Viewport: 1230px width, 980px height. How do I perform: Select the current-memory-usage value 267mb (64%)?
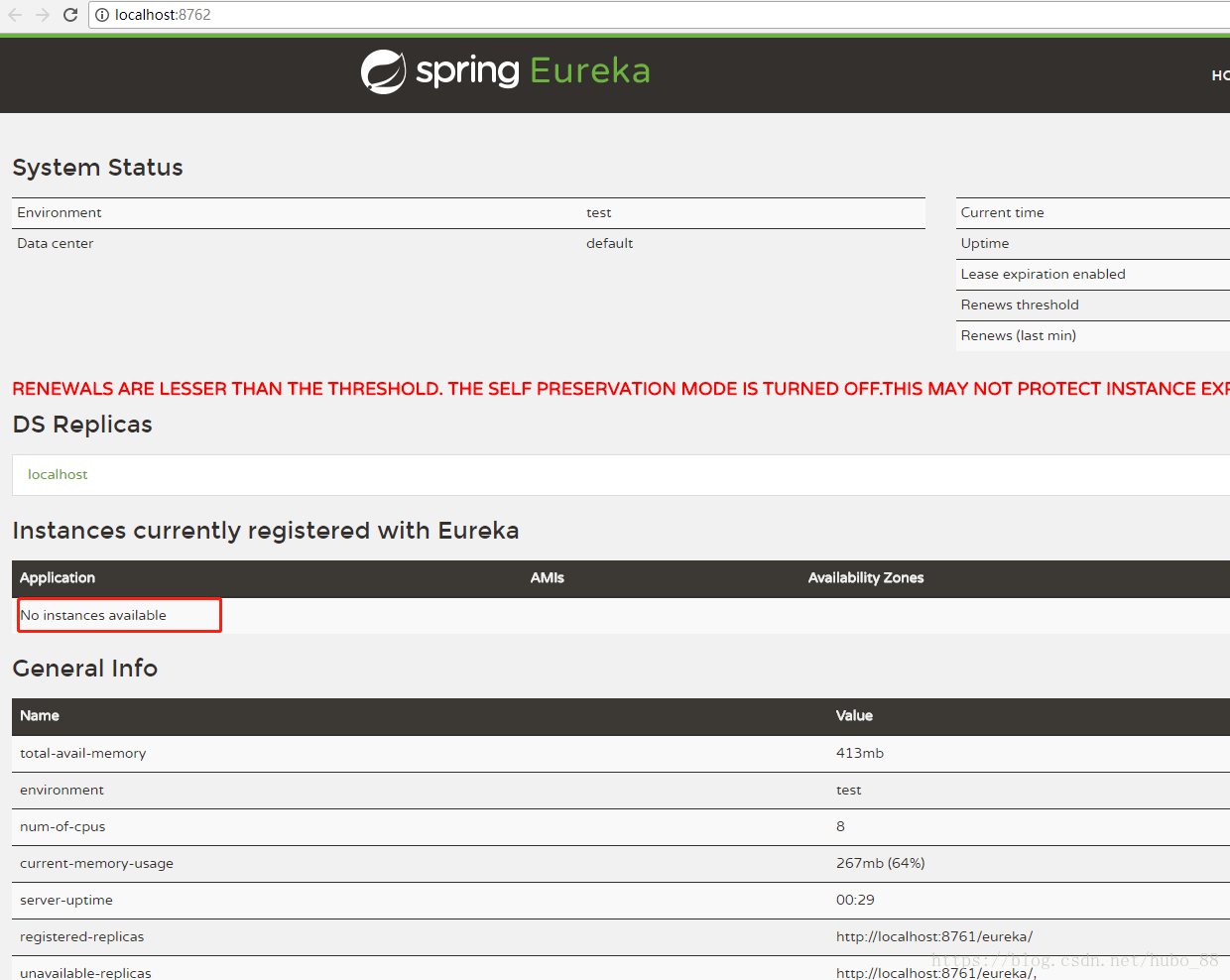pyautogui.click(x=880, y=864)
